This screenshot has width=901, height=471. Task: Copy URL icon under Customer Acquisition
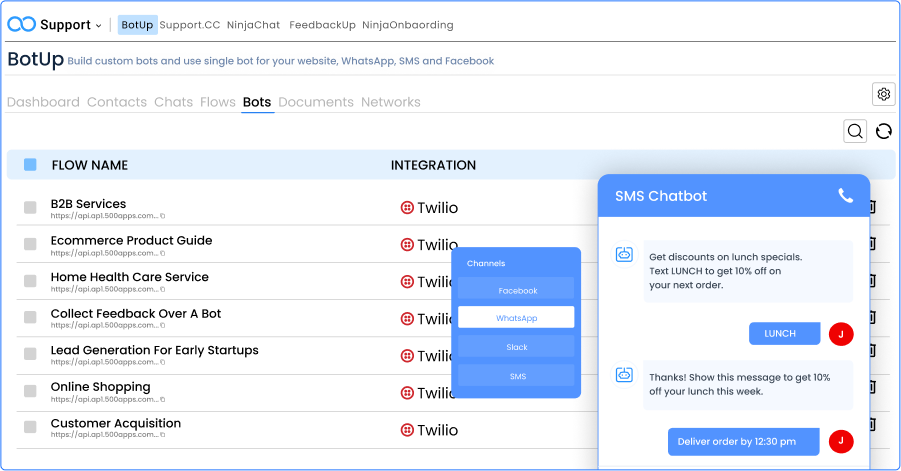pos(163,435)
